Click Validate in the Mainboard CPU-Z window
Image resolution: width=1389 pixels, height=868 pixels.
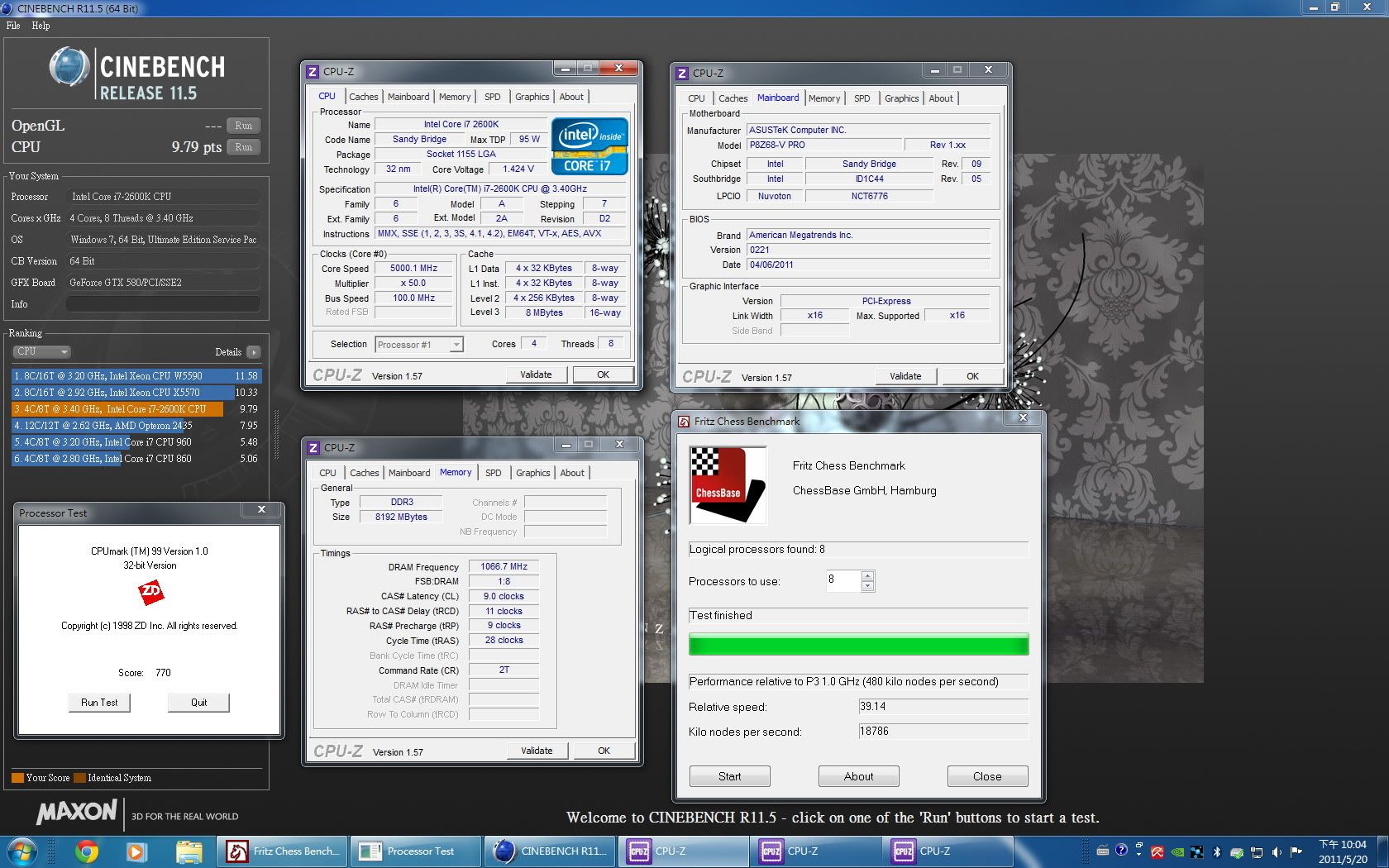pyautogui.click(x=905, y=376)
